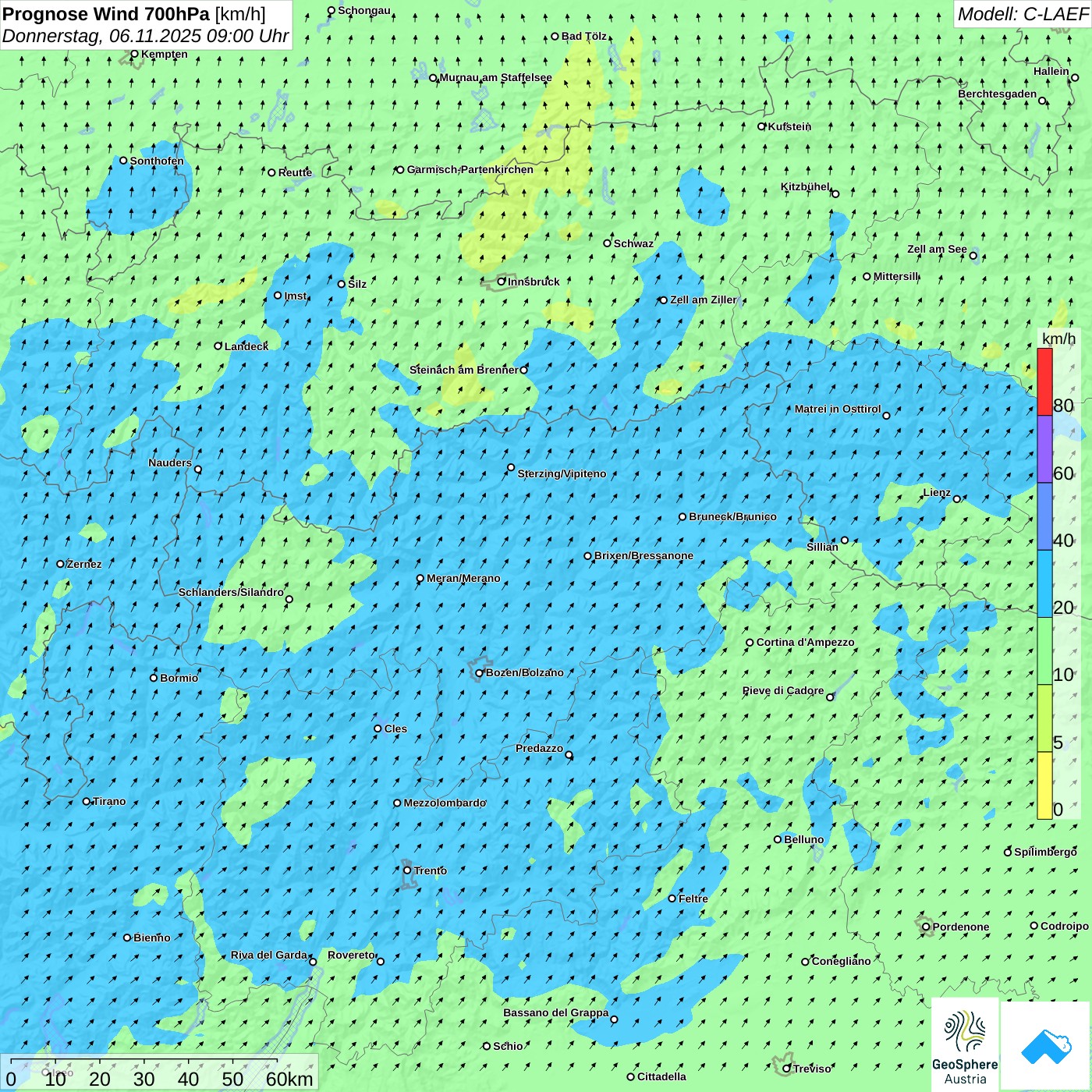
Task: Click the 'Feltre' label
Action: [x=693, y=899]
